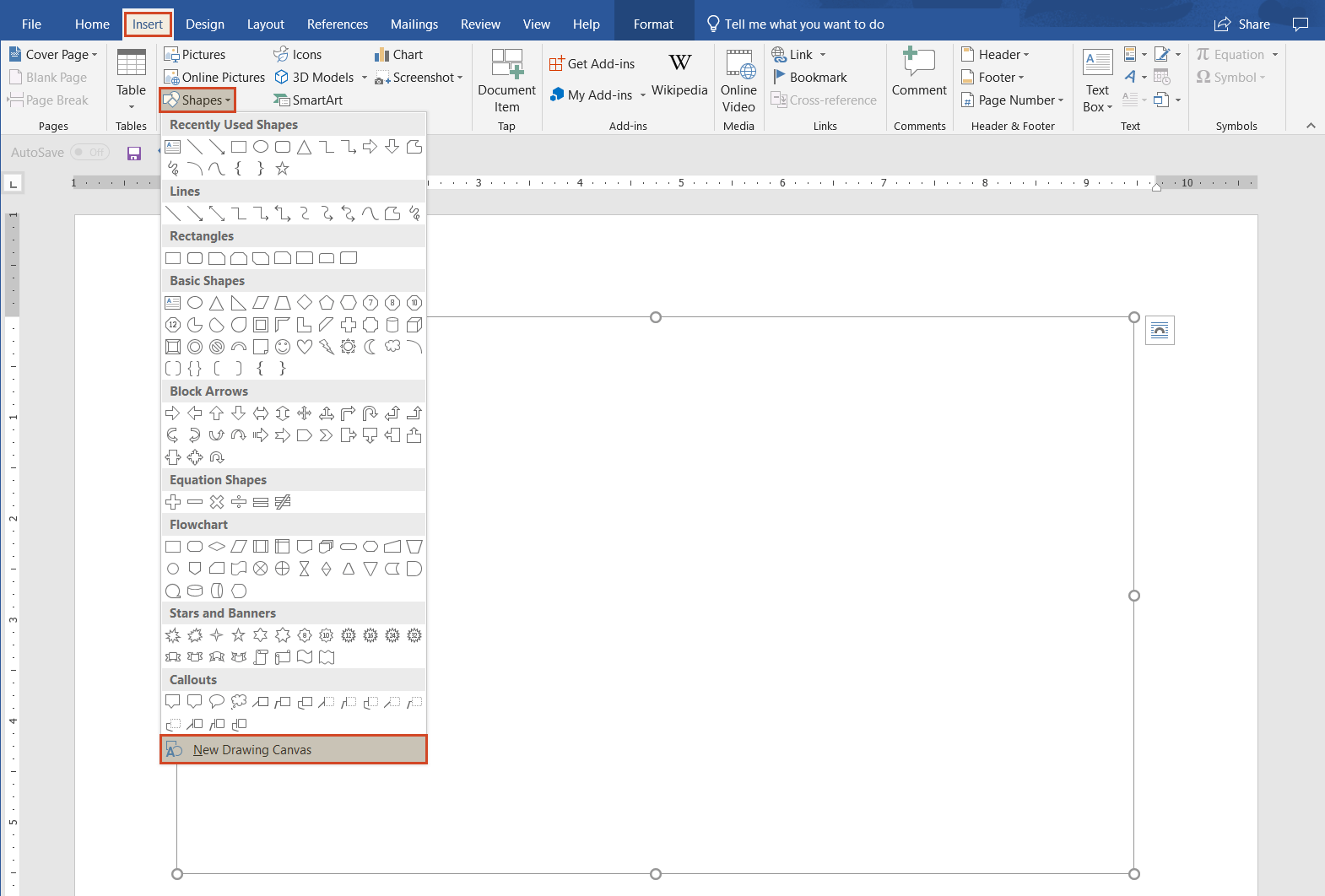Viewport: 1325px width, 896px height.
Task: Choose the lightning bolt shape
Action: point(327,347)
